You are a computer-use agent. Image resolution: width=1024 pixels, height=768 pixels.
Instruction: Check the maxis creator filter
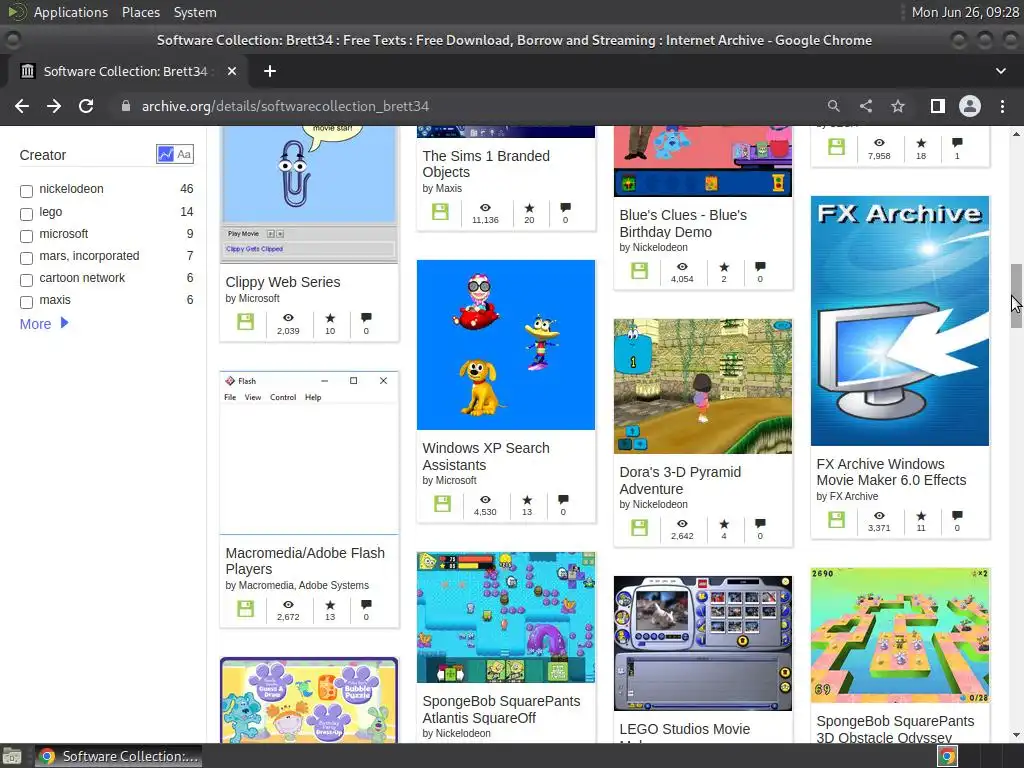[26, 302]
